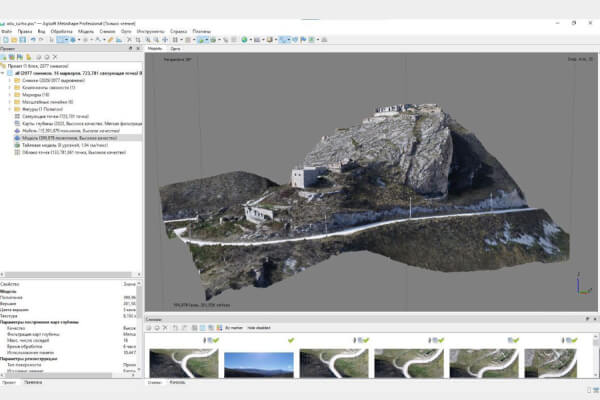Click the Redo arrow icon

pyautogui.click(x=41, y=40)
